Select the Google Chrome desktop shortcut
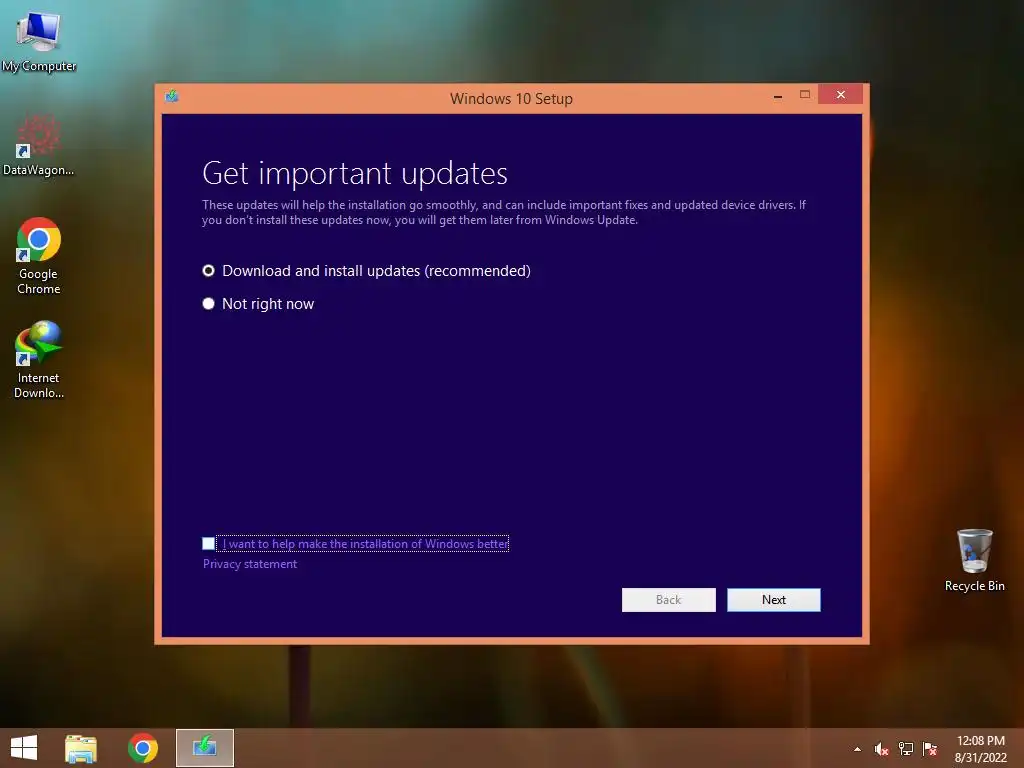 39,255
